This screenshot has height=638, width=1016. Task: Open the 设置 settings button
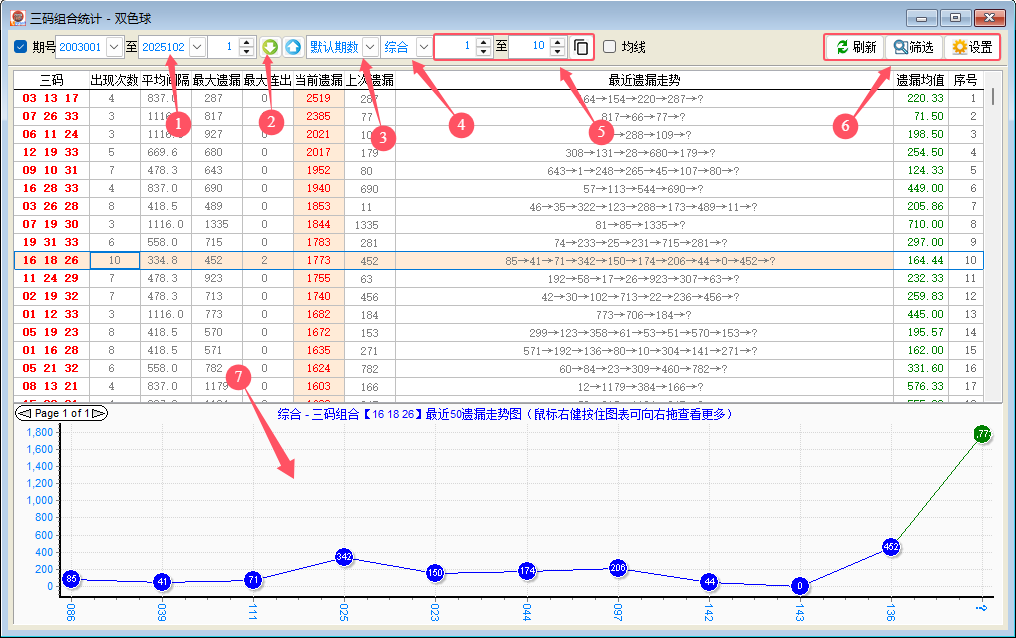tap(971, 47)
